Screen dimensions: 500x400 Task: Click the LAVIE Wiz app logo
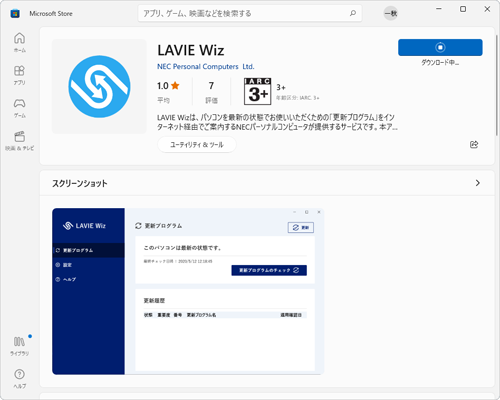[99, 87]
